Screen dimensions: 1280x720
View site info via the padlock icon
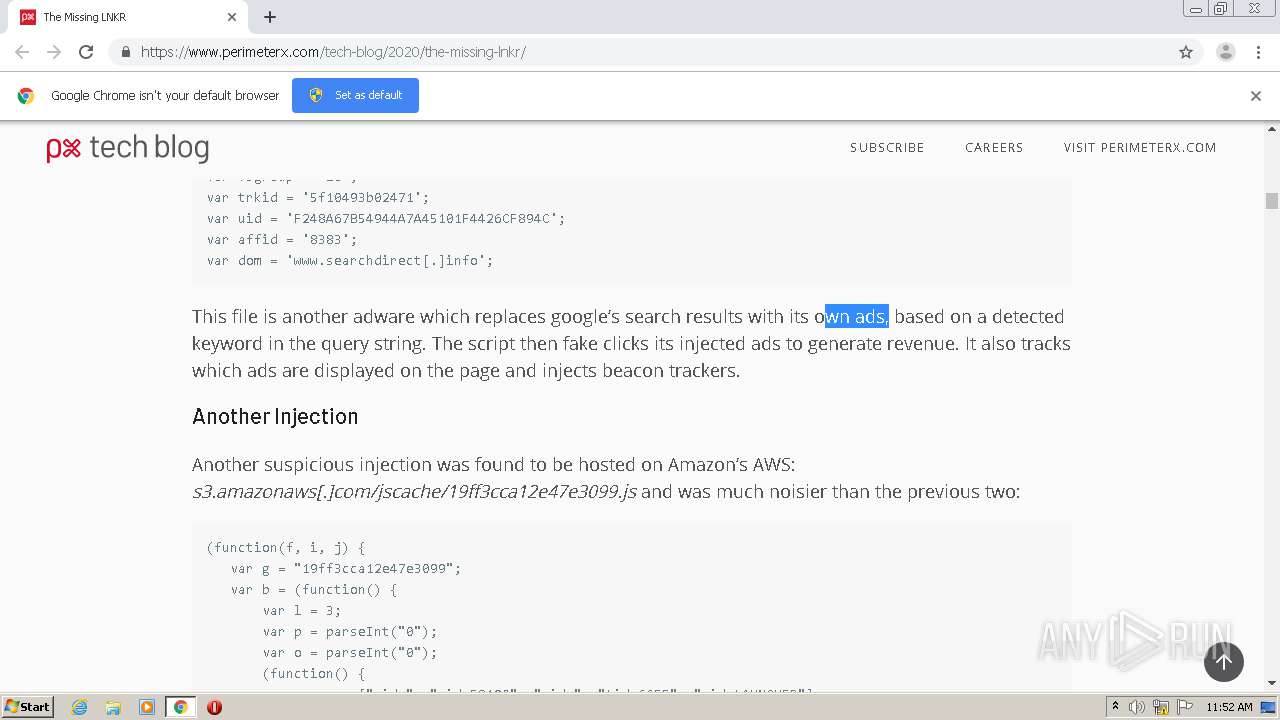pos(126,52)
